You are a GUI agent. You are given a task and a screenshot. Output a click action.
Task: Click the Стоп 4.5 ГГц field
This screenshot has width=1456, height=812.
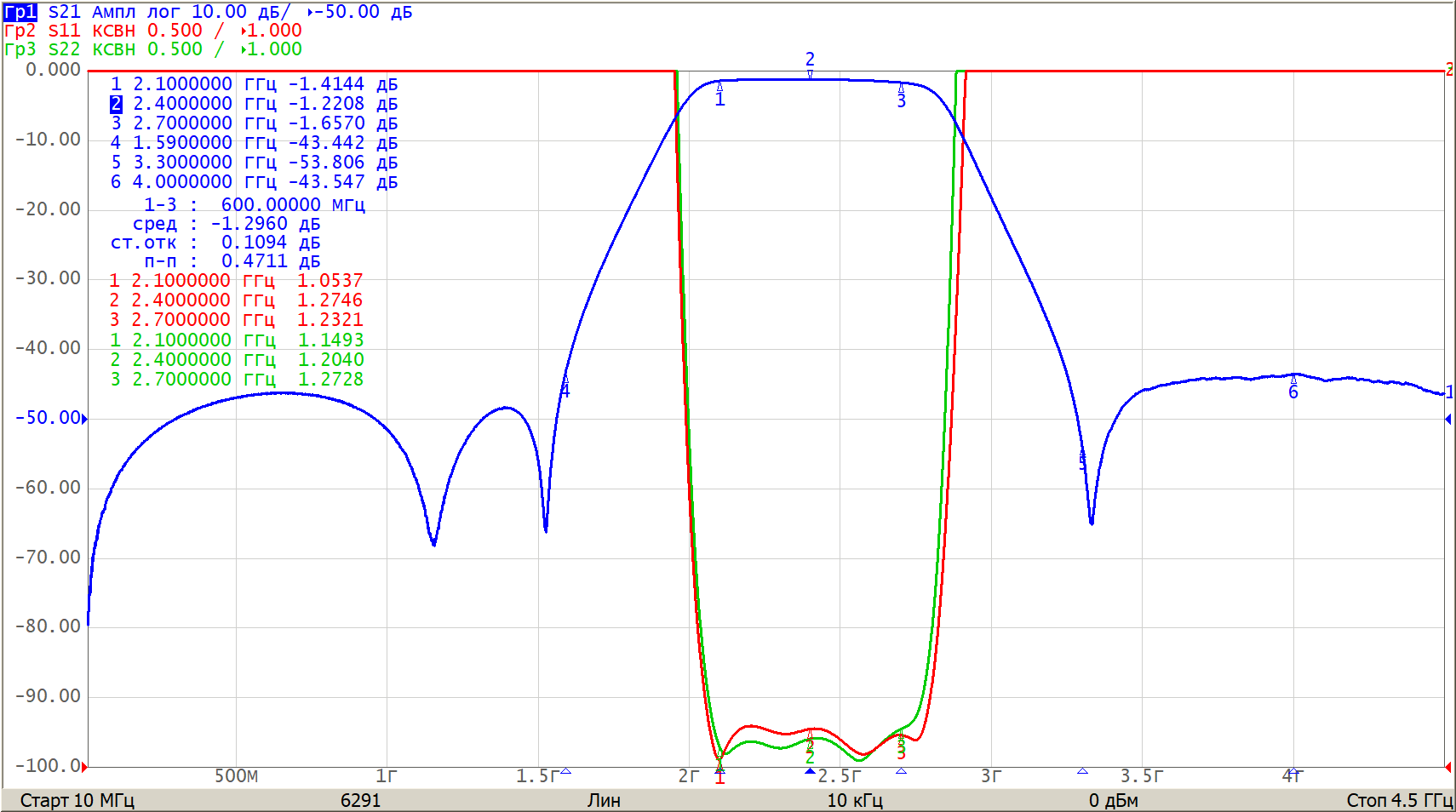(1398, 800)
